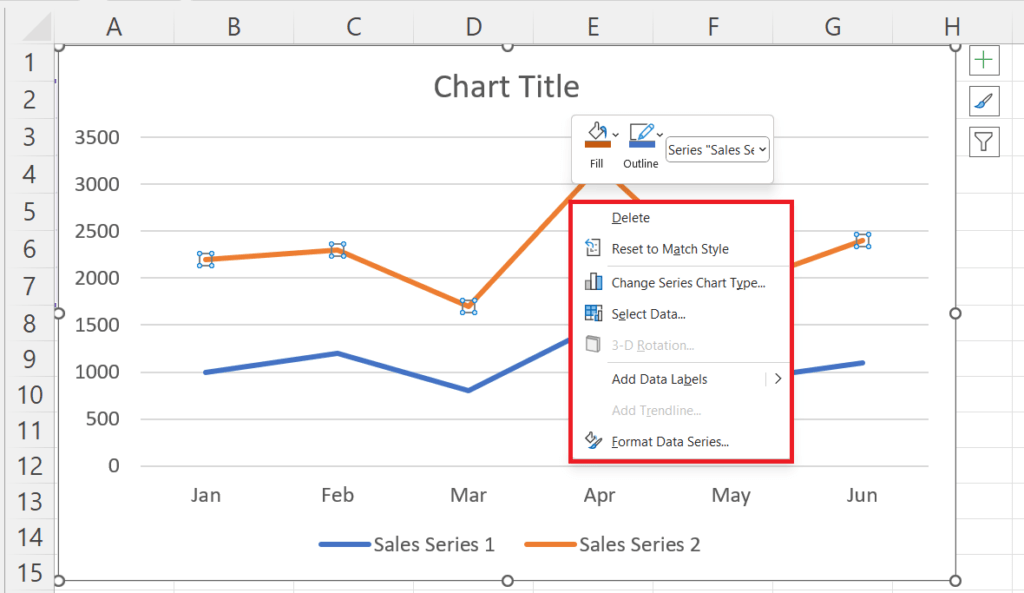
Task: Click the Format Data Series brush icon
Action: point(593,441)
